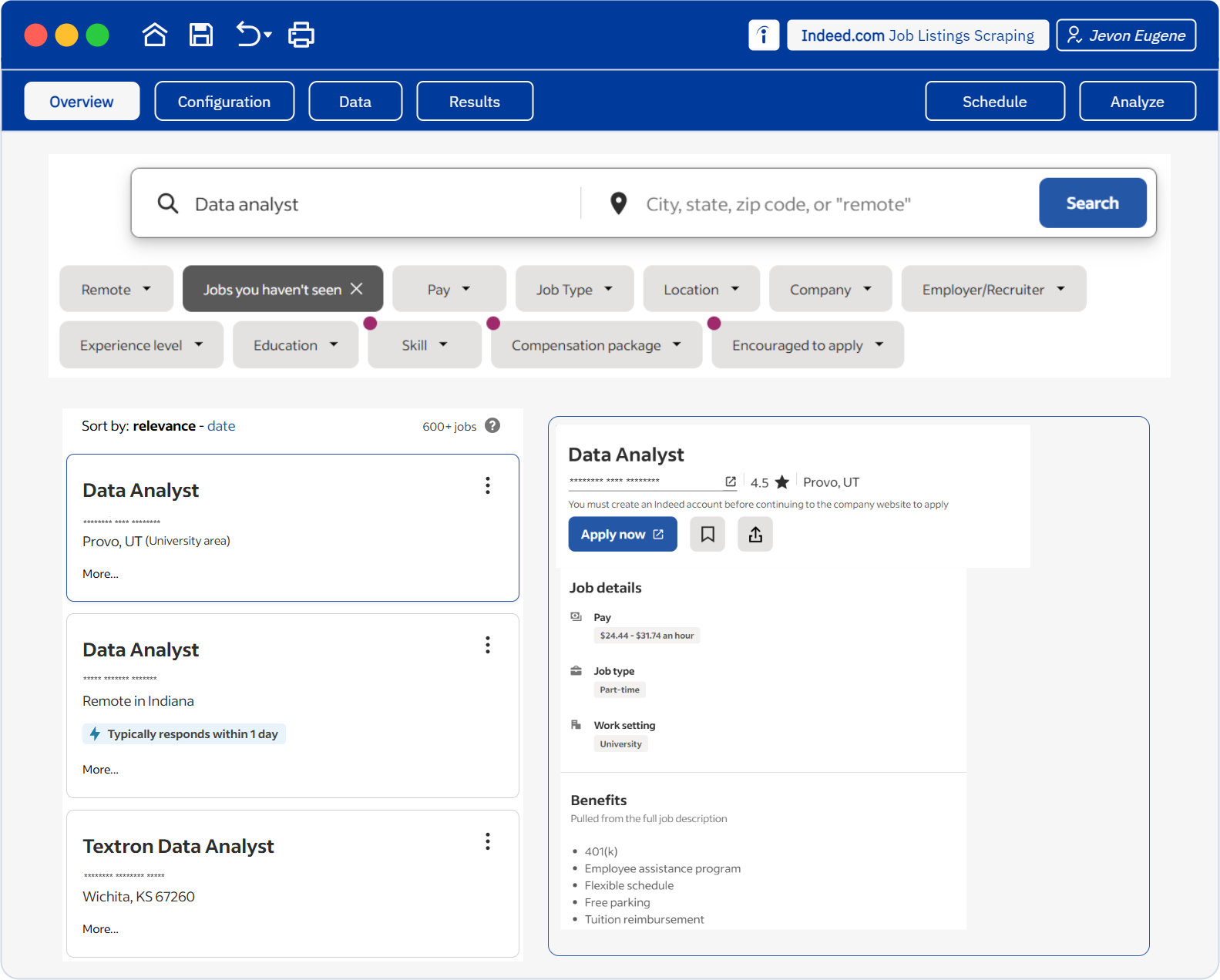The image size is (1220, 980).
Task: Open company external link icon in job detail
Action: coord(731,482)
